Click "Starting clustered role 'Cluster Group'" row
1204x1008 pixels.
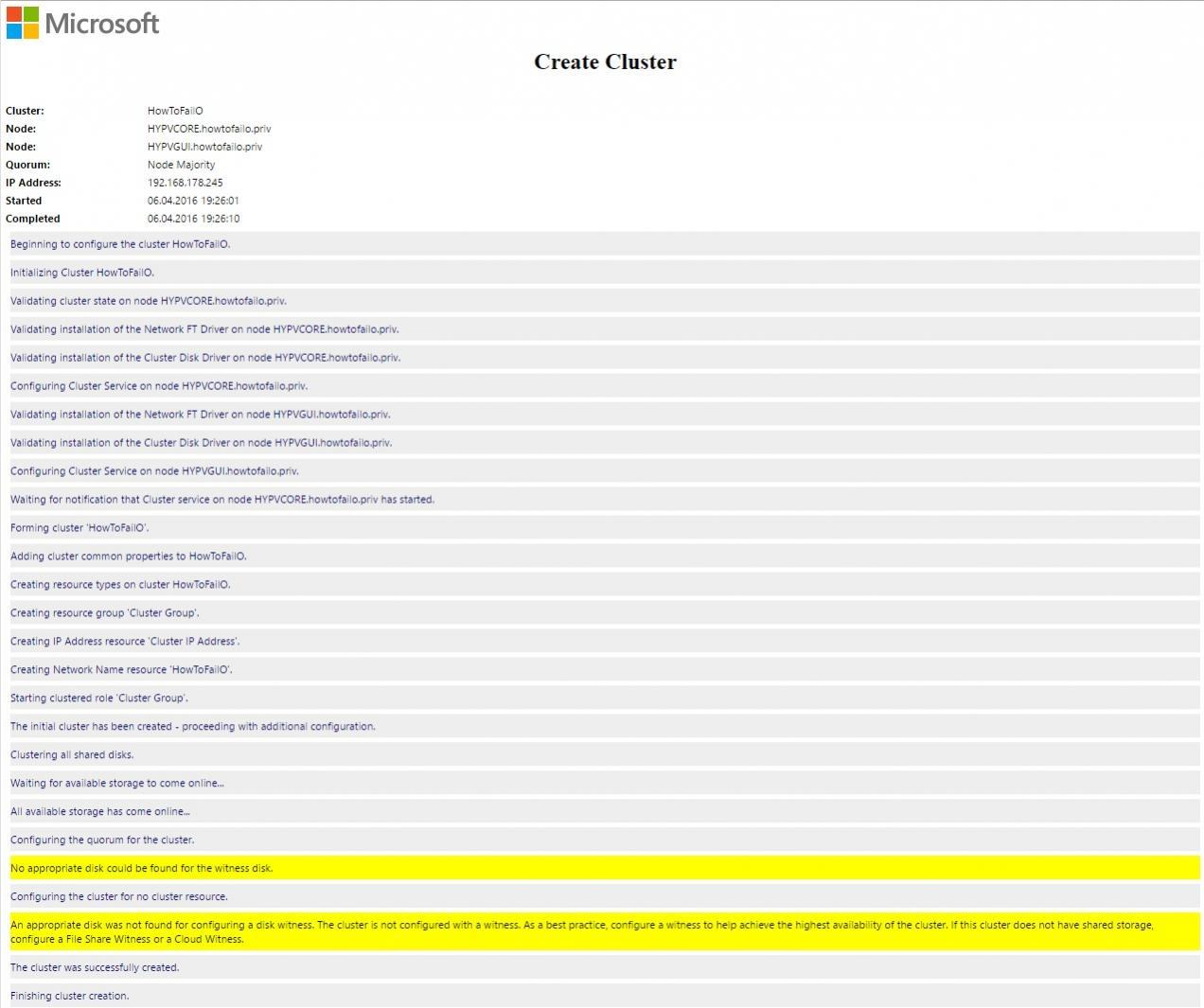click(605, 699)
